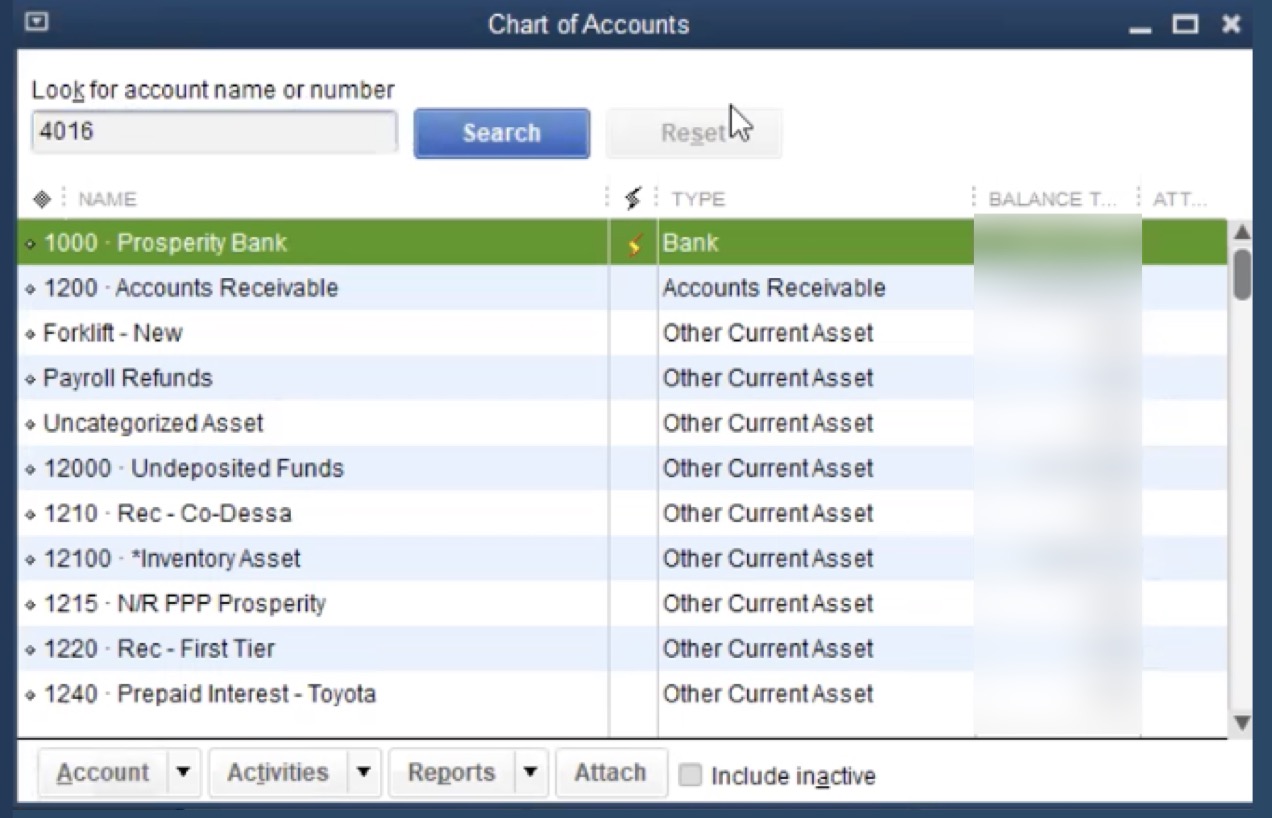
Task: Click the lightning bolt icon on Prosperity Bank row
Action: 634,243
